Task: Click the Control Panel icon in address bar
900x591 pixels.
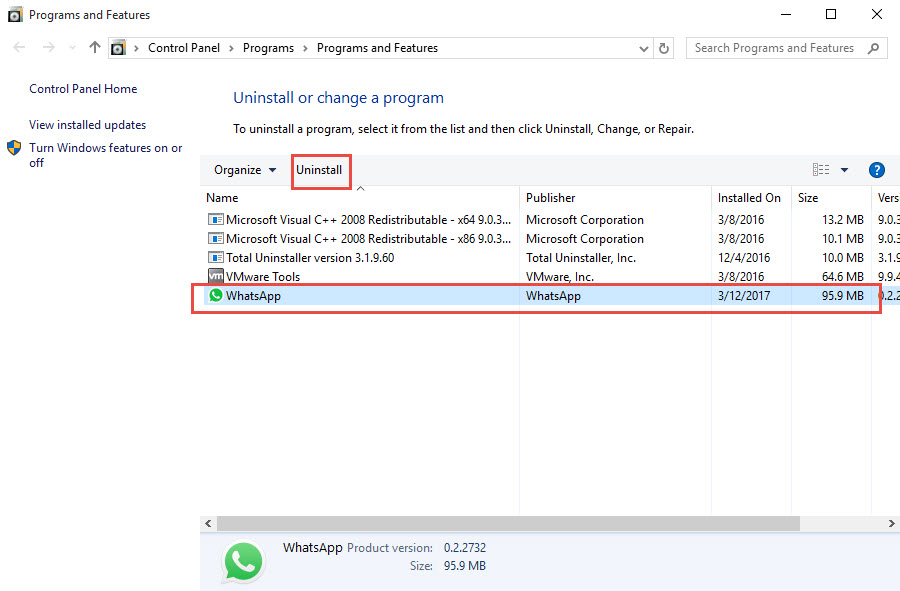Action: [118, 48]
